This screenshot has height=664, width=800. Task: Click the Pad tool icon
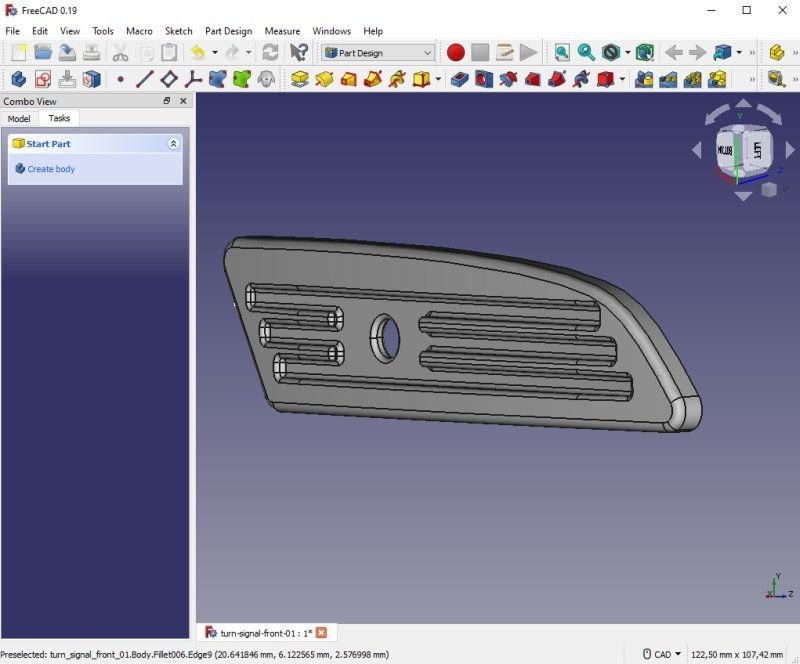click(299, 79)
